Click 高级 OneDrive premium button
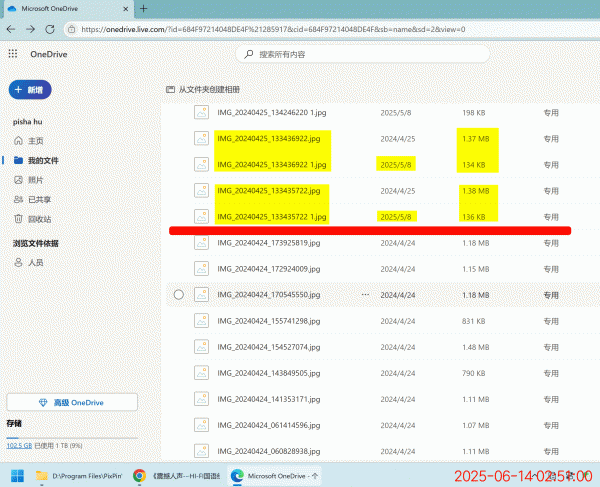This screenshot has height=487, width=600. [71, 402]
